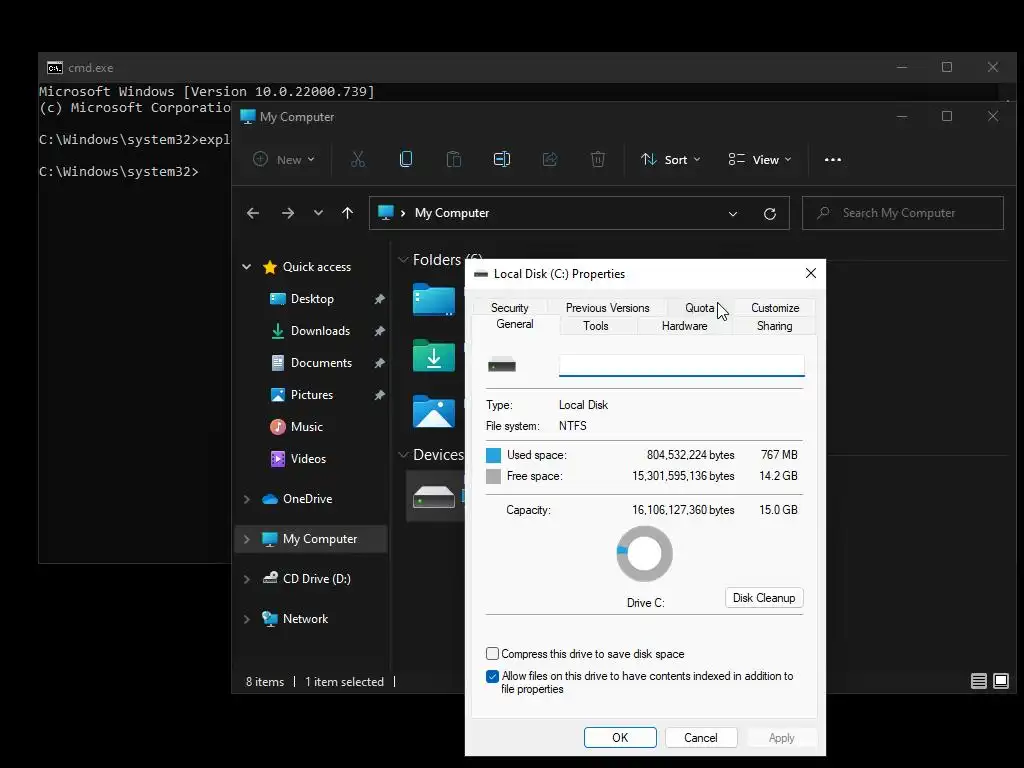Click Cancel in Properties dialog
Screen dimensions: 1024x768
point(701,737)
